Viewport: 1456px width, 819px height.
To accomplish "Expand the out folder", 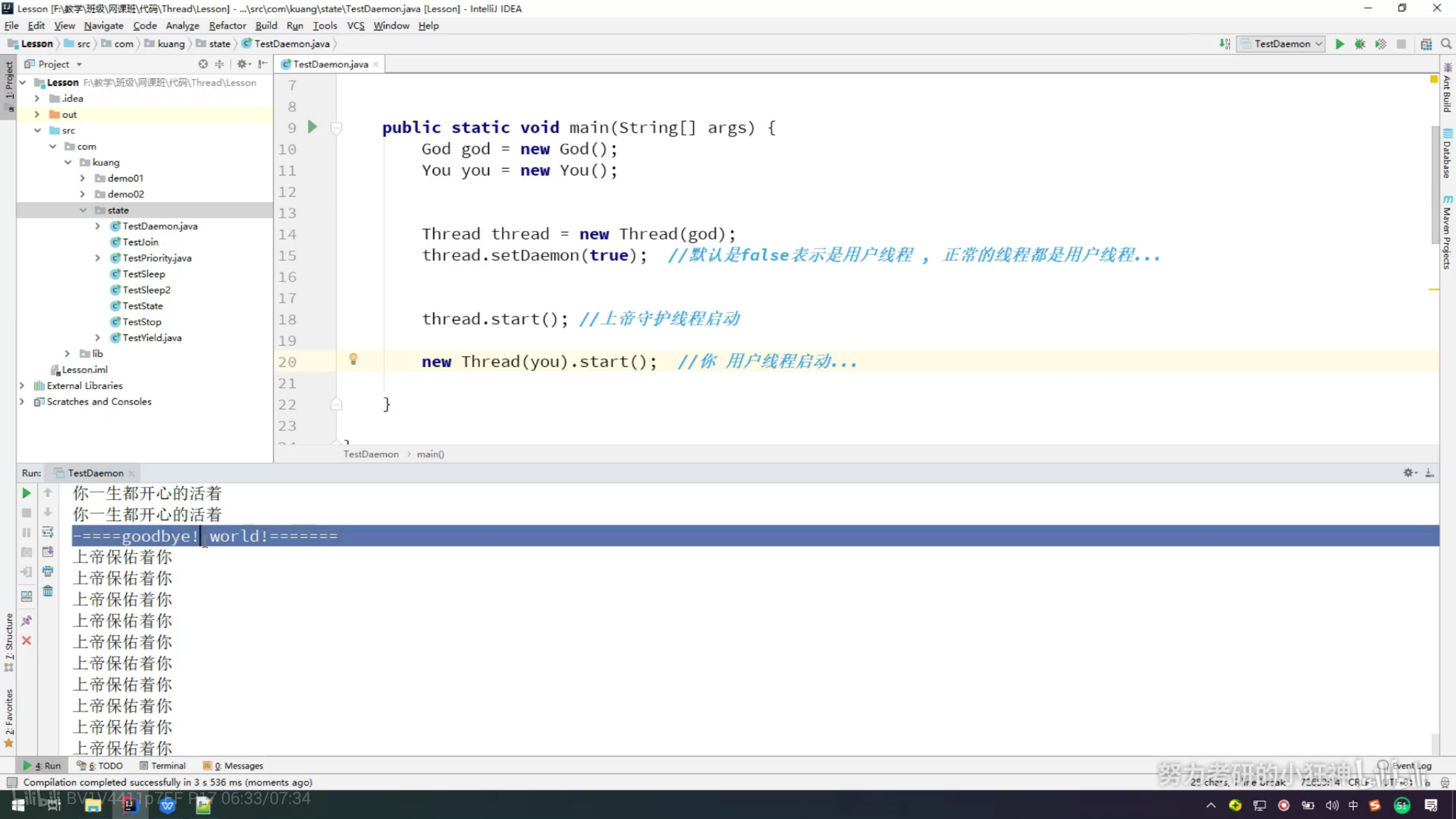I will pos(37,114).
